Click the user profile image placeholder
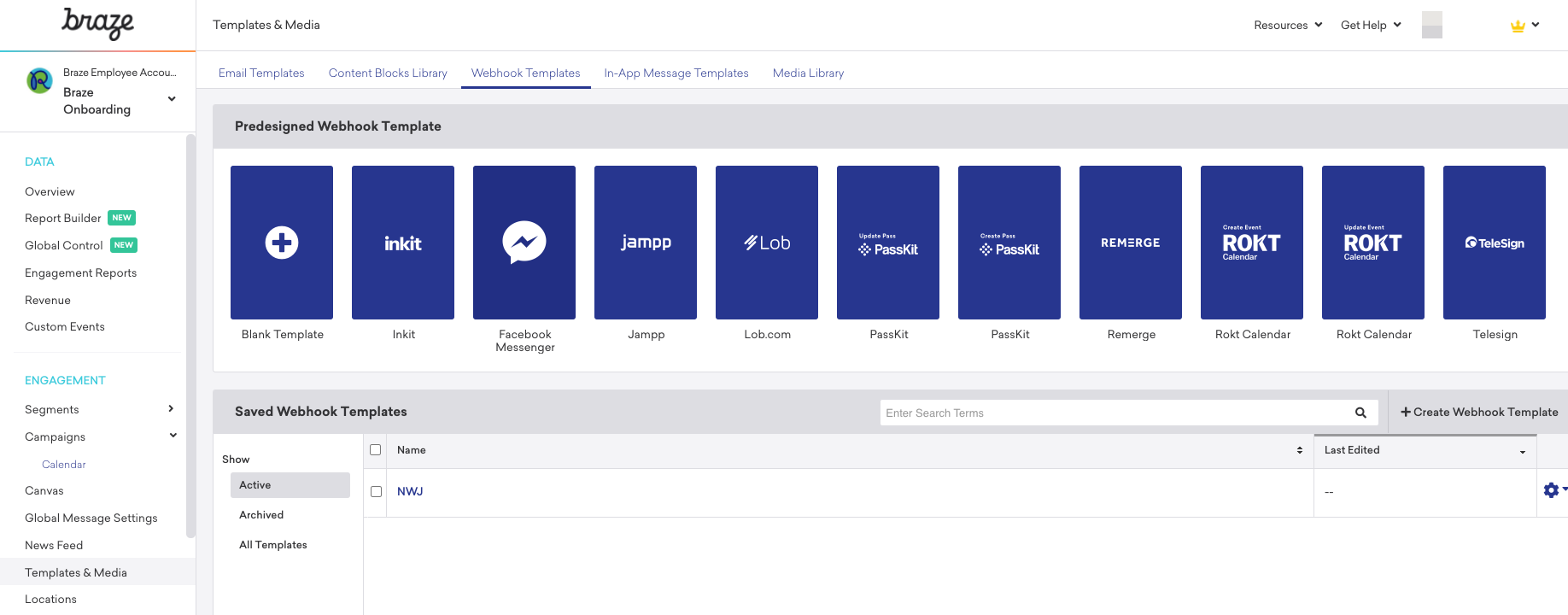 [x=1432, y=25]
